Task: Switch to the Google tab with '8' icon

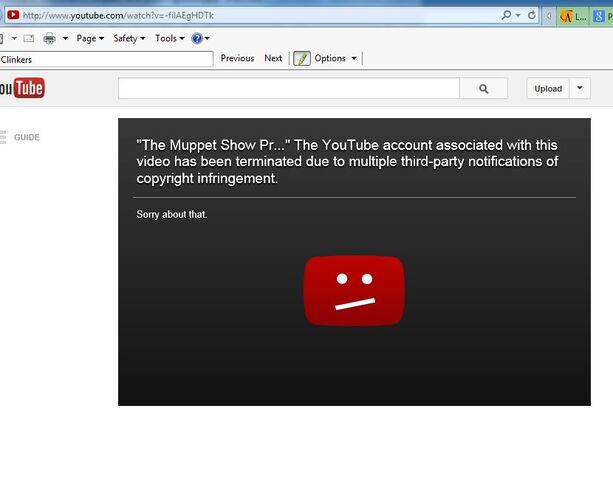Action: coord(602,16)
